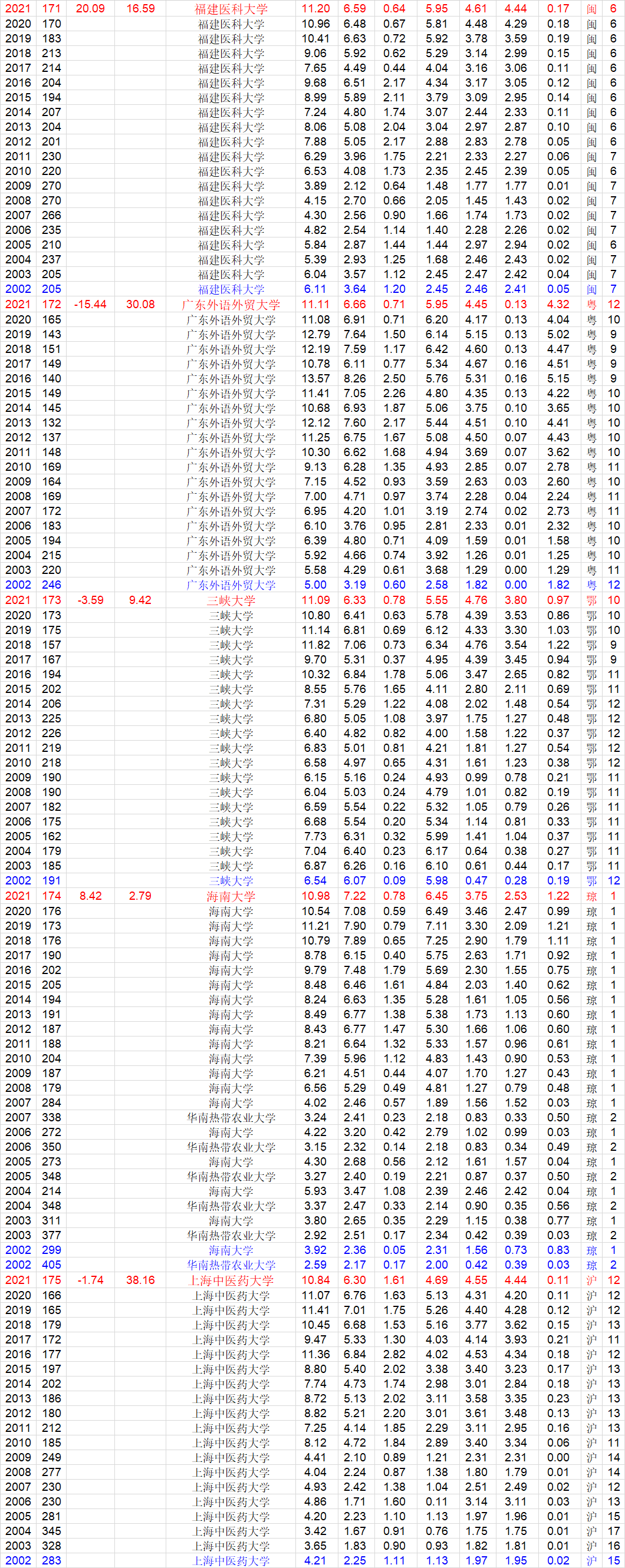This screenshot has width=625, height=1568.
Task: Select the blue 海南大学 name in the 2002 row
Action: (x=231, y=1250)
